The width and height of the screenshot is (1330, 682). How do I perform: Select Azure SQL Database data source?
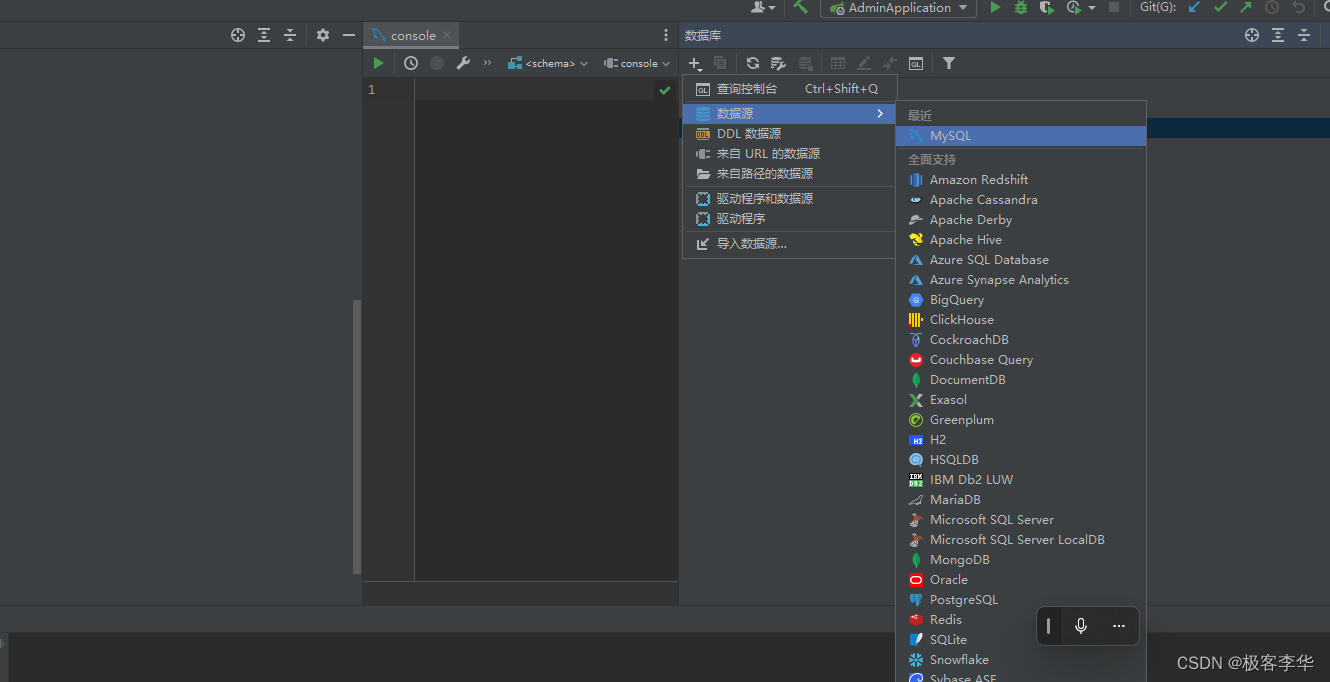point(1021,260)
